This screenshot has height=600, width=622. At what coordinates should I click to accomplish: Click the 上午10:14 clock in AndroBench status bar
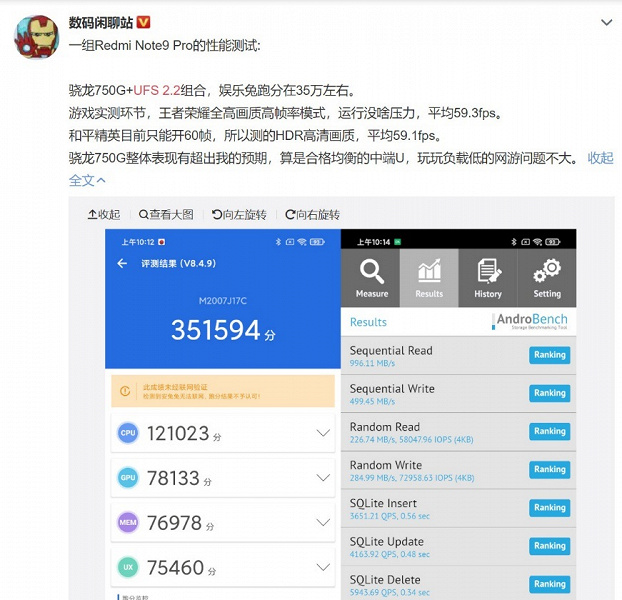click(x=374, y=242)
